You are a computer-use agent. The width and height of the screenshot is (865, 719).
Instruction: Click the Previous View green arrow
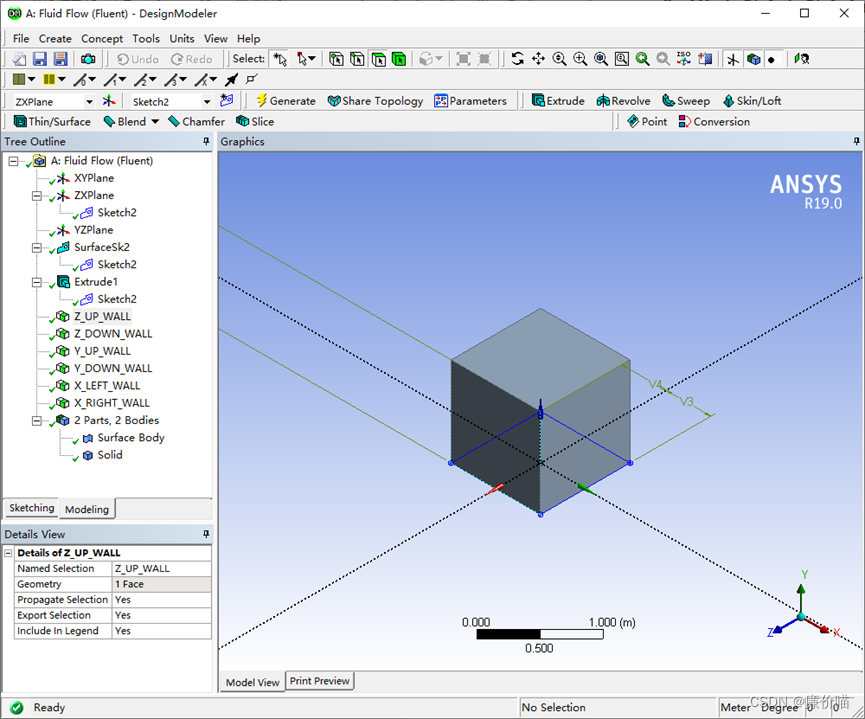(x=642, y=59)
